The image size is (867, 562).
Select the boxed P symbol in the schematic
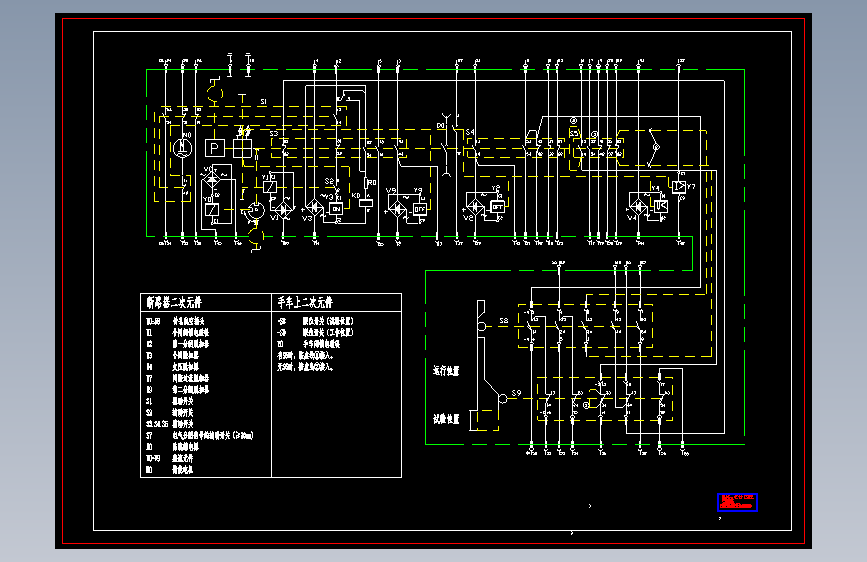coord(215,148)
